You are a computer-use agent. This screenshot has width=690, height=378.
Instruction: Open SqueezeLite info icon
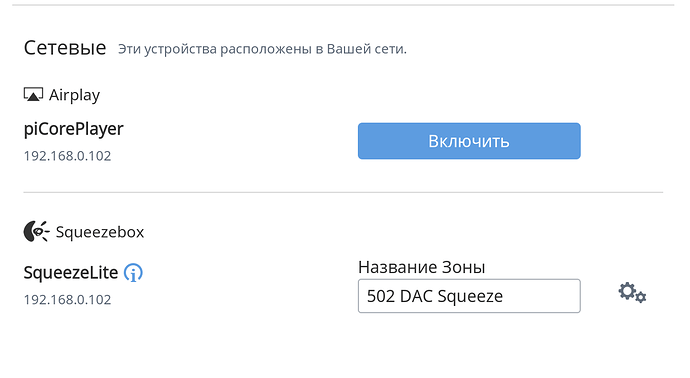133,273
